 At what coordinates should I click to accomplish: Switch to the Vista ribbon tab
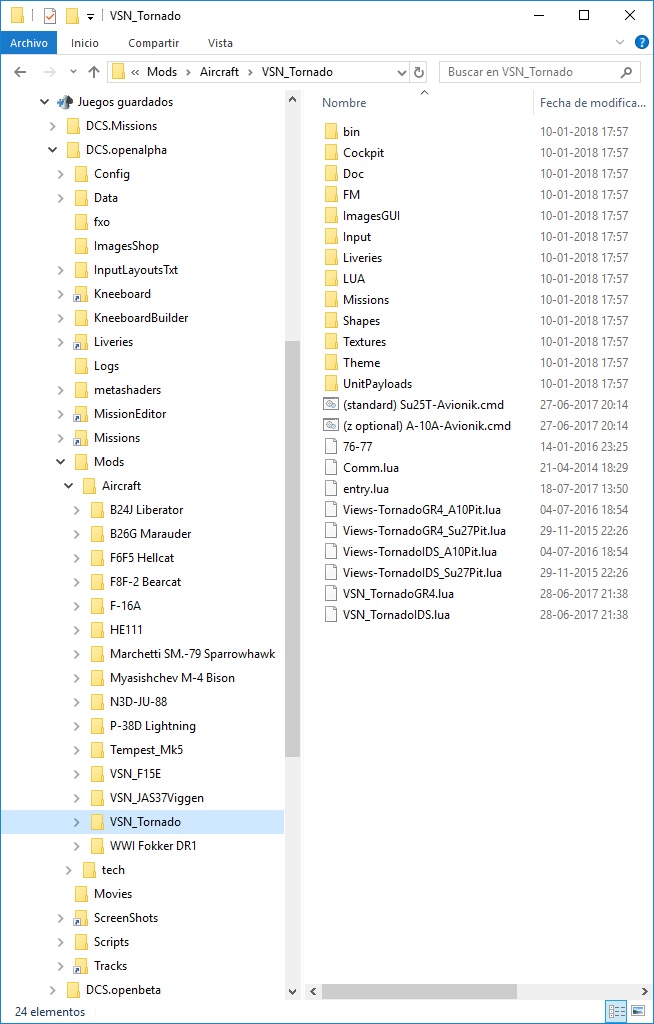coord(220,43)
